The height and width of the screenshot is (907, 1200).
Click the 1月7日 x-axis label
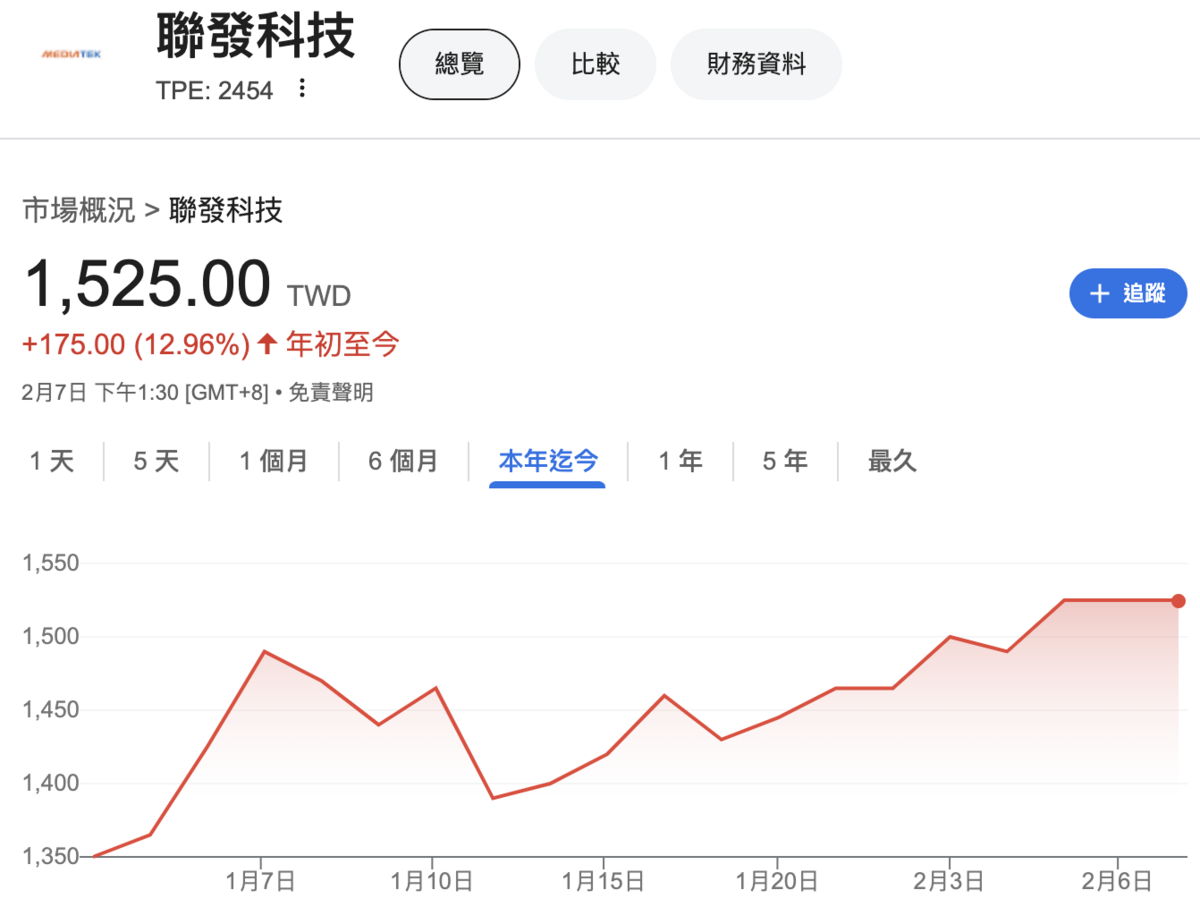261,881
